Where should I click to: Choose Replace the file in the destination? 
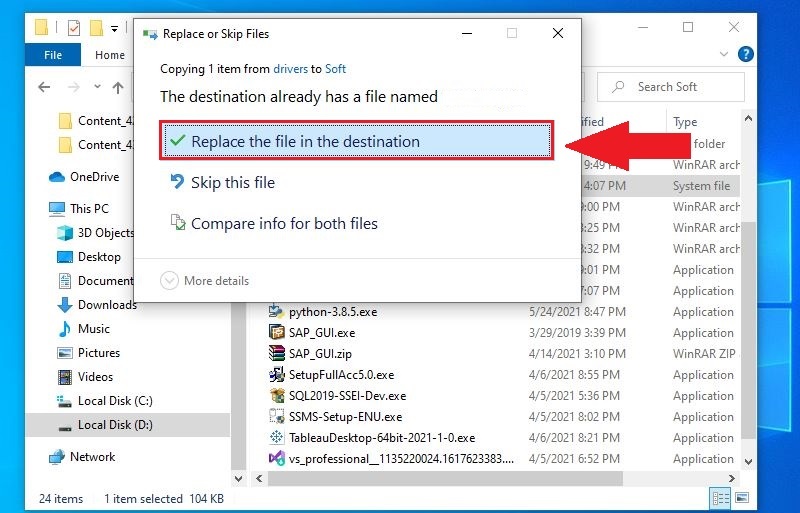[x=357, y=141]
